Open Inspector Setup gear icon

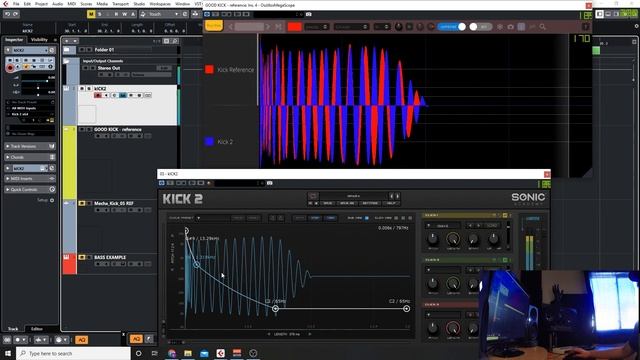pyautogui.click(x=52, y=200)
